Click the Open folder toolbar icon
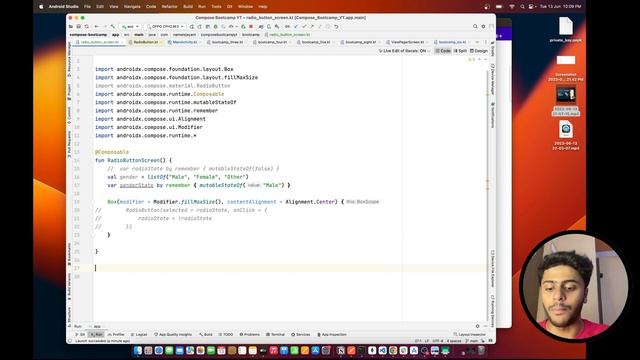The height and width of the screenshot is (360, 640). point(71,27)
